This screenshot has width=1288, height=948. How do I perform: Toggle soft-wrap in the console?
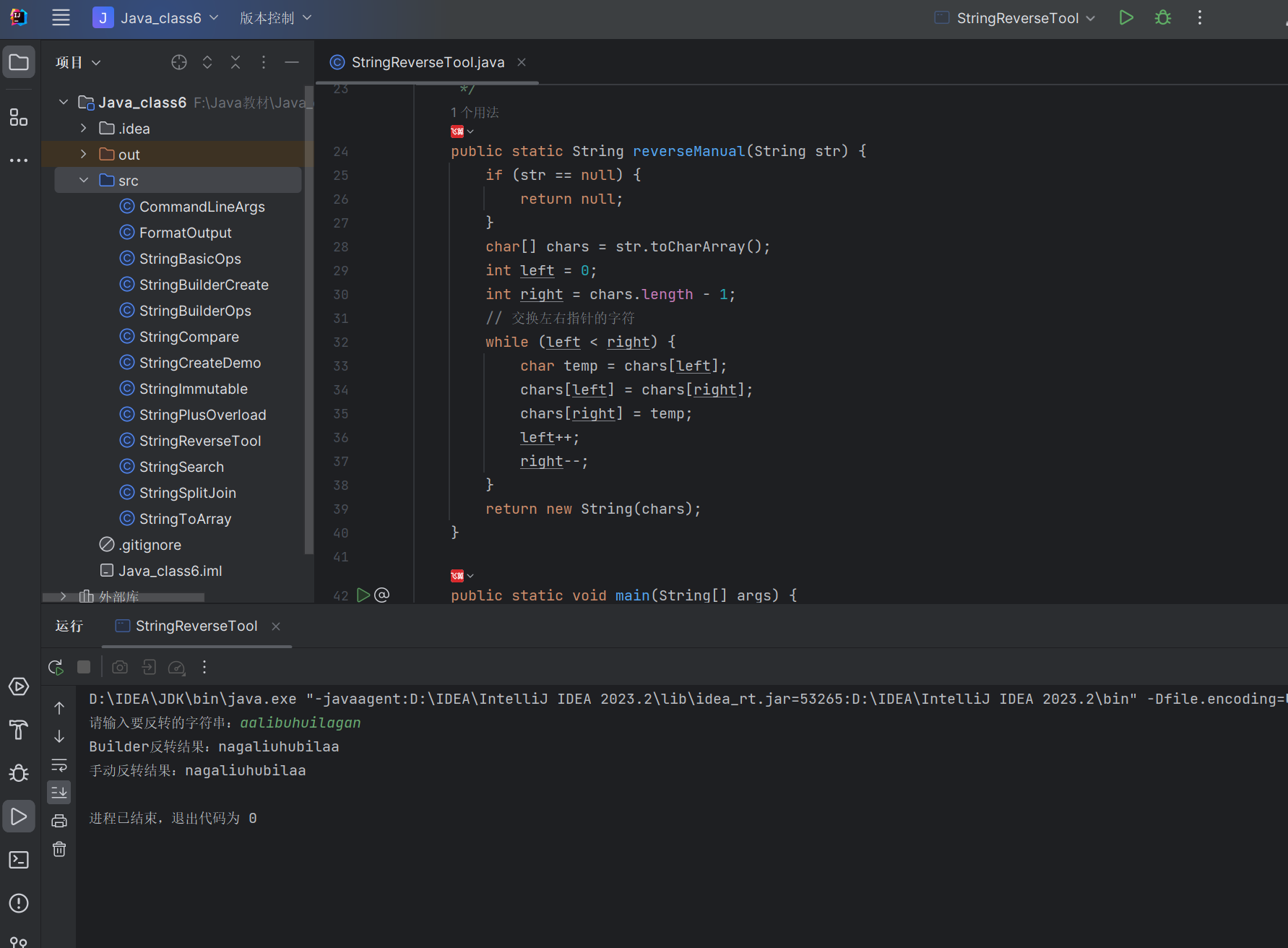point(59,764)
